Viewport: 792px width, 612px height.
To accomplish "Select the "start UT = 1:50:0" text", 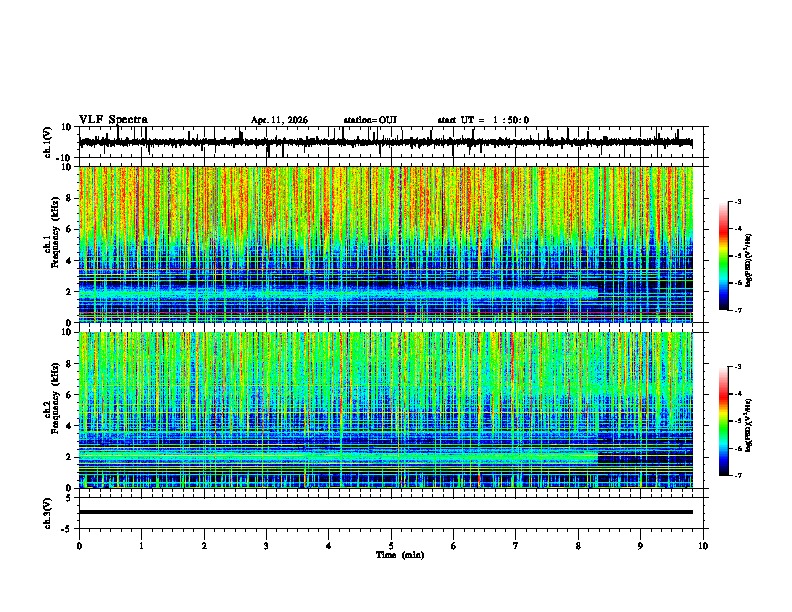I will click(483, 120).
